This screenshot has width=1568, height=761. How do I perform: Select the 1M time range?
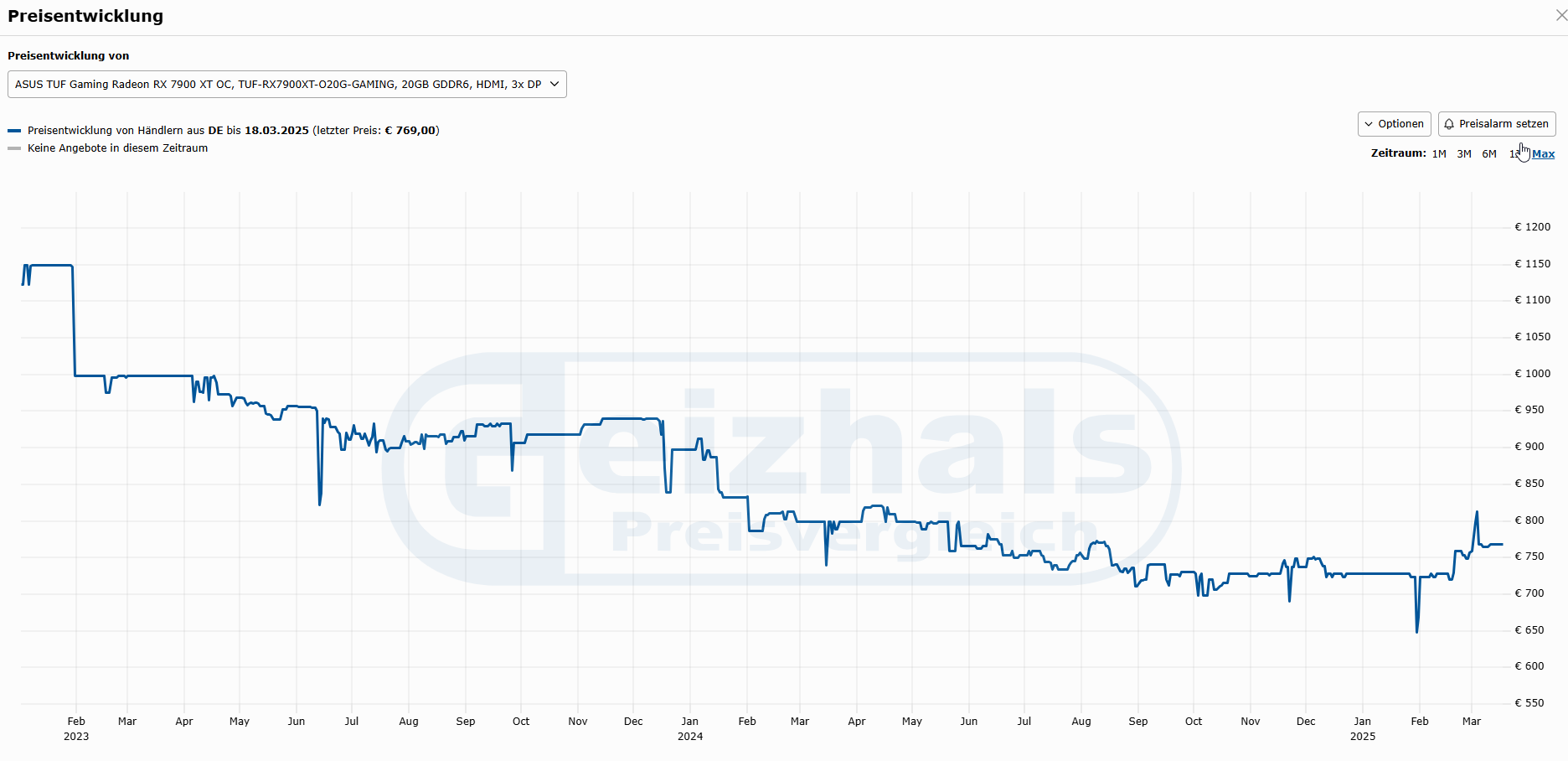pyautogui.click(x=1439, y=154)
